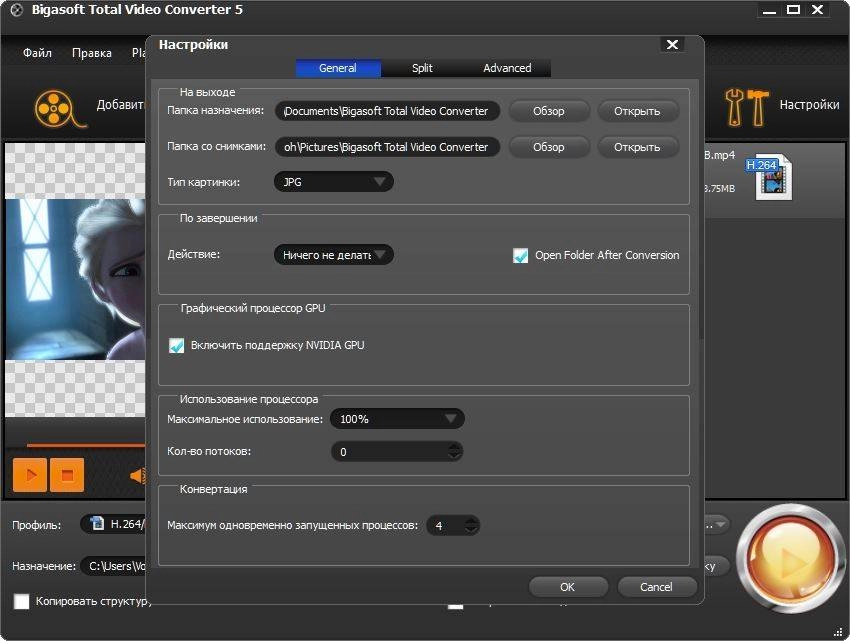Image resolution: width=850 pixels, height=641 pixels.
Task: Click the Добавить toolbar label
Action: pos(120,105)
